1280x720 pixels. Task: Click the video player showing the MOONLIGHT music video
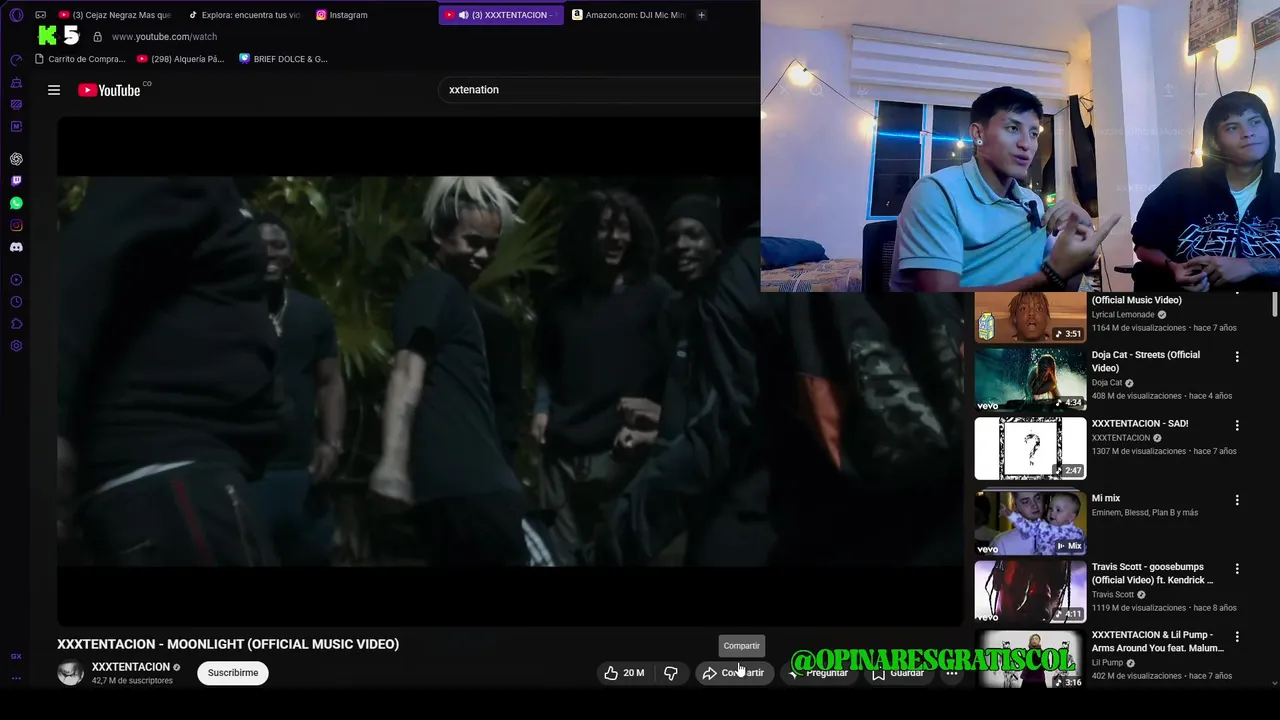point(510,372)
